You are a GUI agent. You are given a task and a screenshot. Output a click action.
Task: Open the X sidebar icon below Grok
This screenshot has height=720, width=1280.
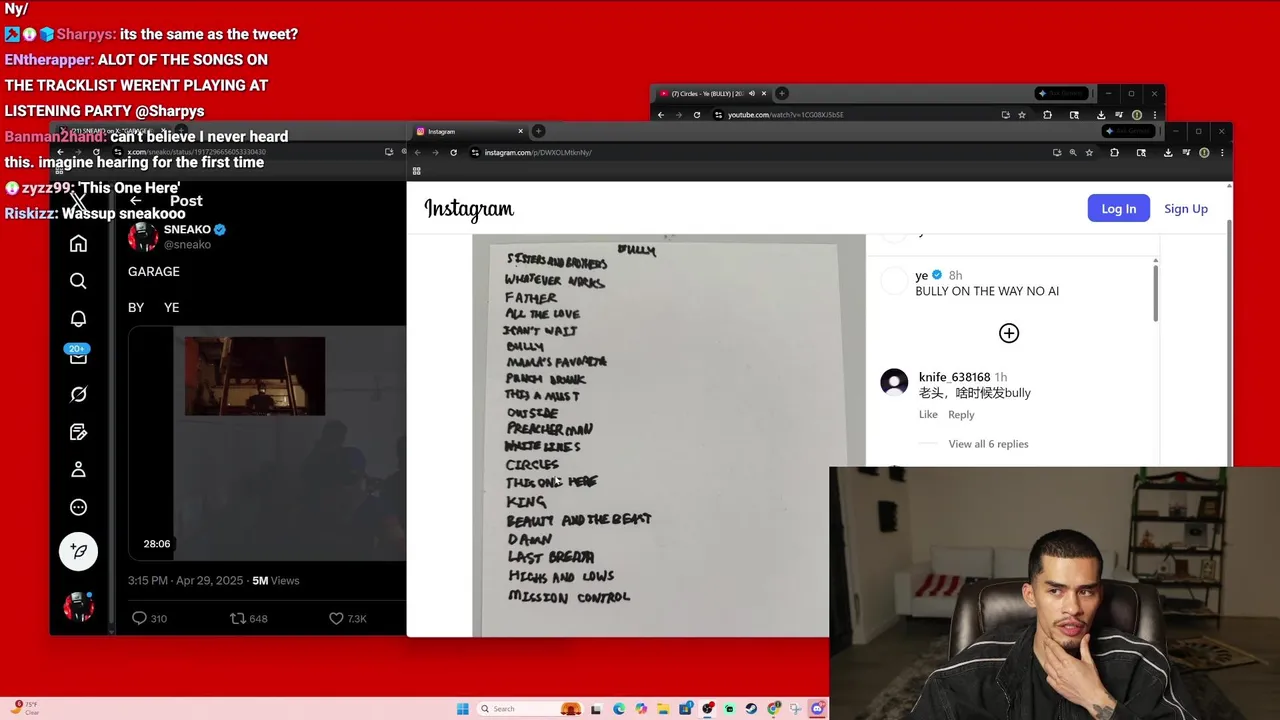78,432
